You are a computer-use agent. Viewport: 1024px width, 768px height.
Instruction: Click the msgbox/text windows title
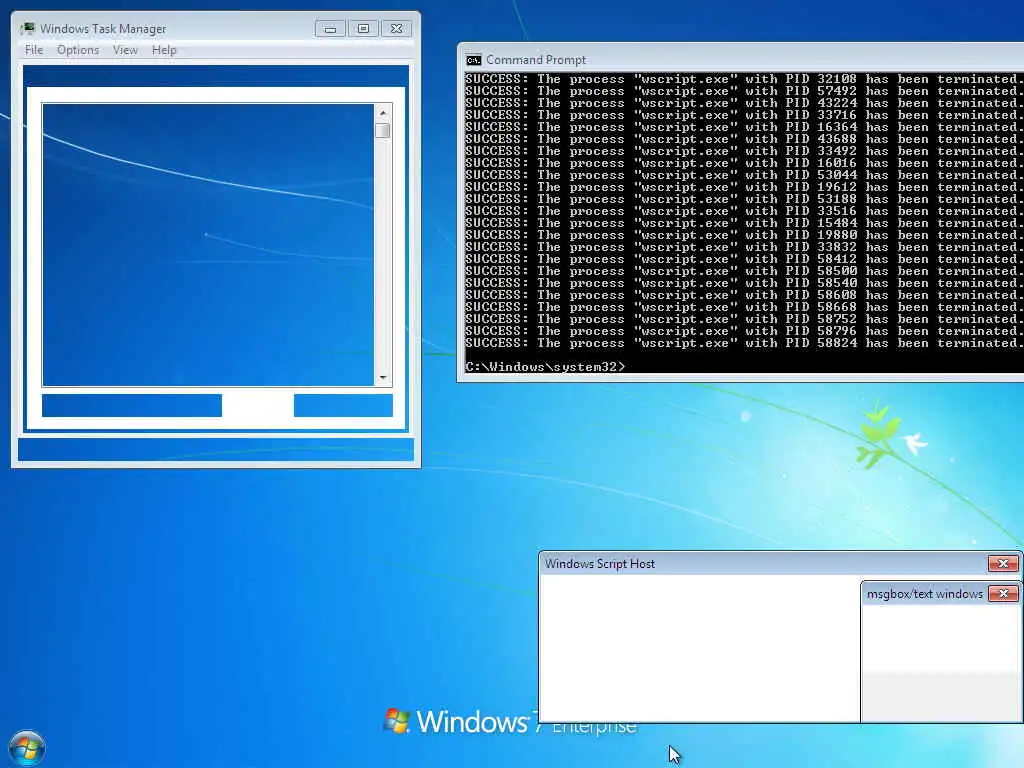[x=925, y=594]
